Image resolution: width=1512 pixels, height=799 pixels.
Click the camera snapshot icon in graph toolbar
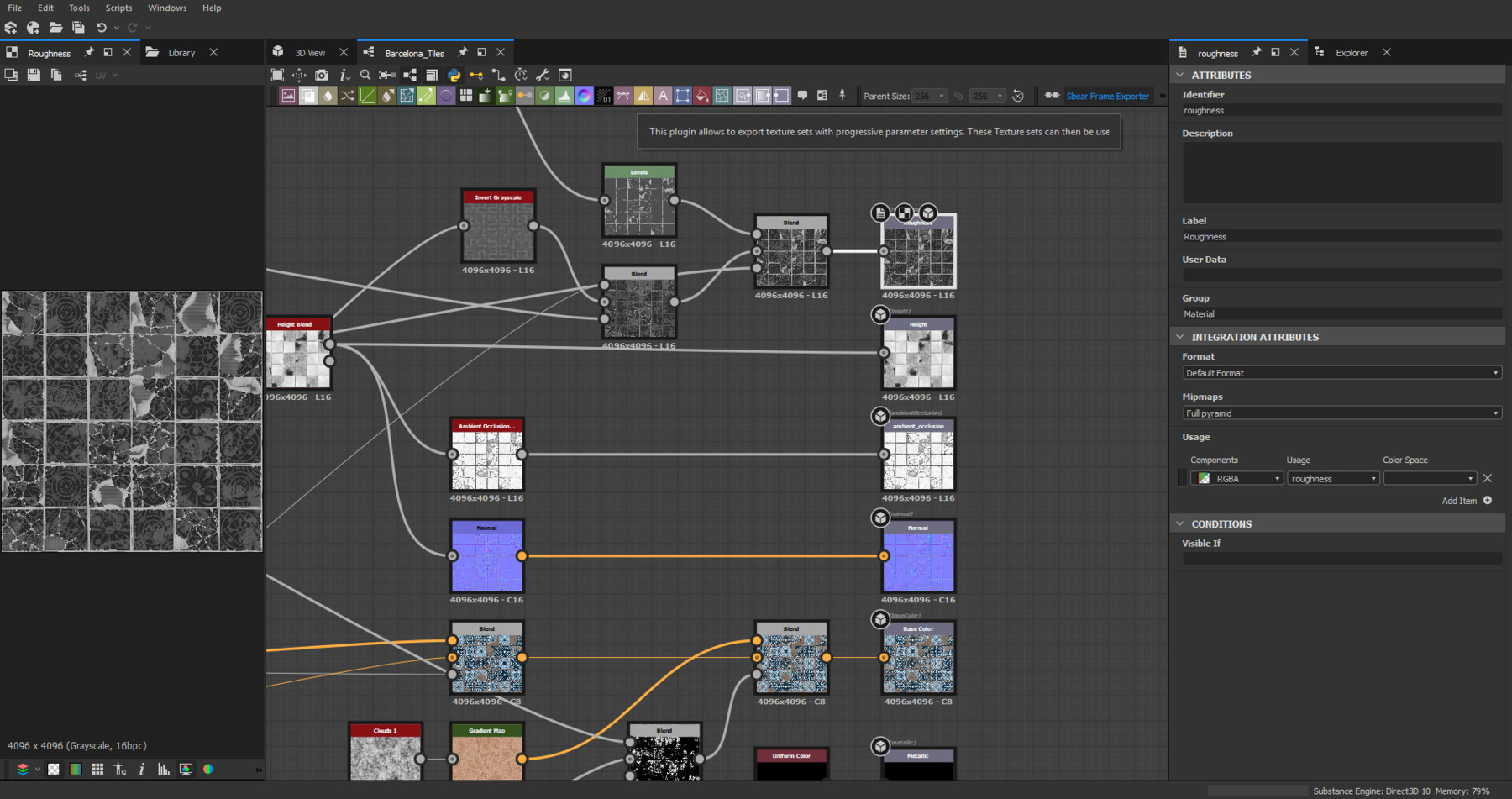[x=321, y=76]
